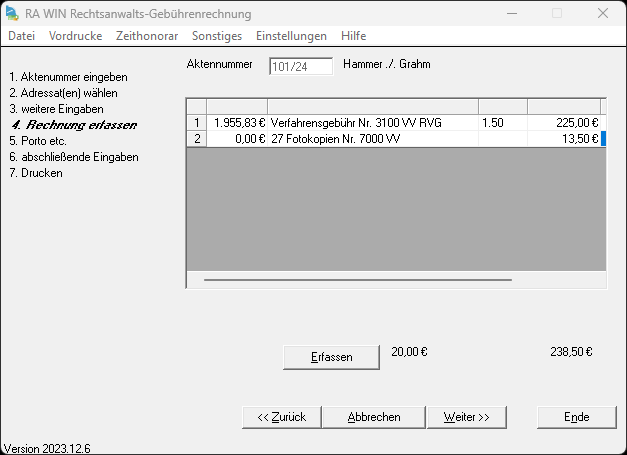Open the Einstellungen menu
Viewport: 627px width, 455px height.
(292, 36)
